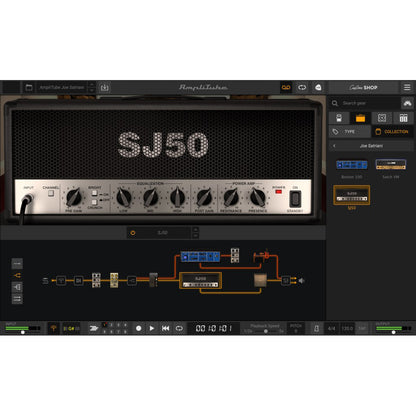Click the output speaker icon
This screenshot has width=416, height=416.
(x=302, y=281)
